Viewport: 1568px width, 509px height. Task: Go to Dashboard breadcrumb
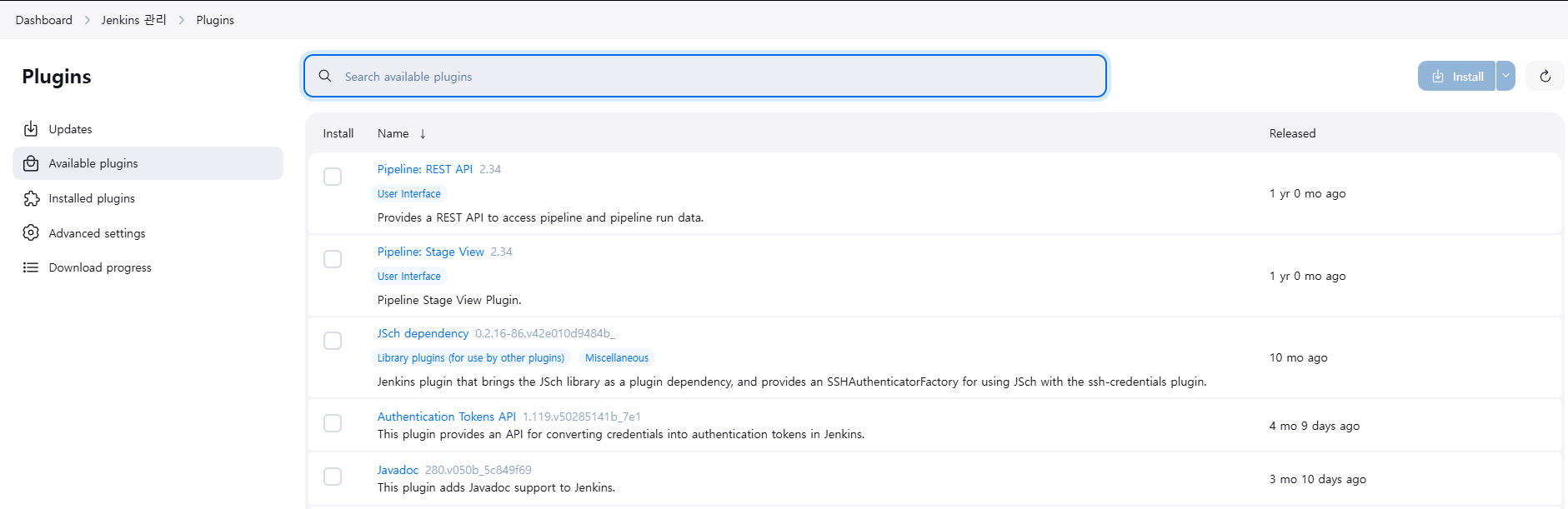click(x=43, y=20)
